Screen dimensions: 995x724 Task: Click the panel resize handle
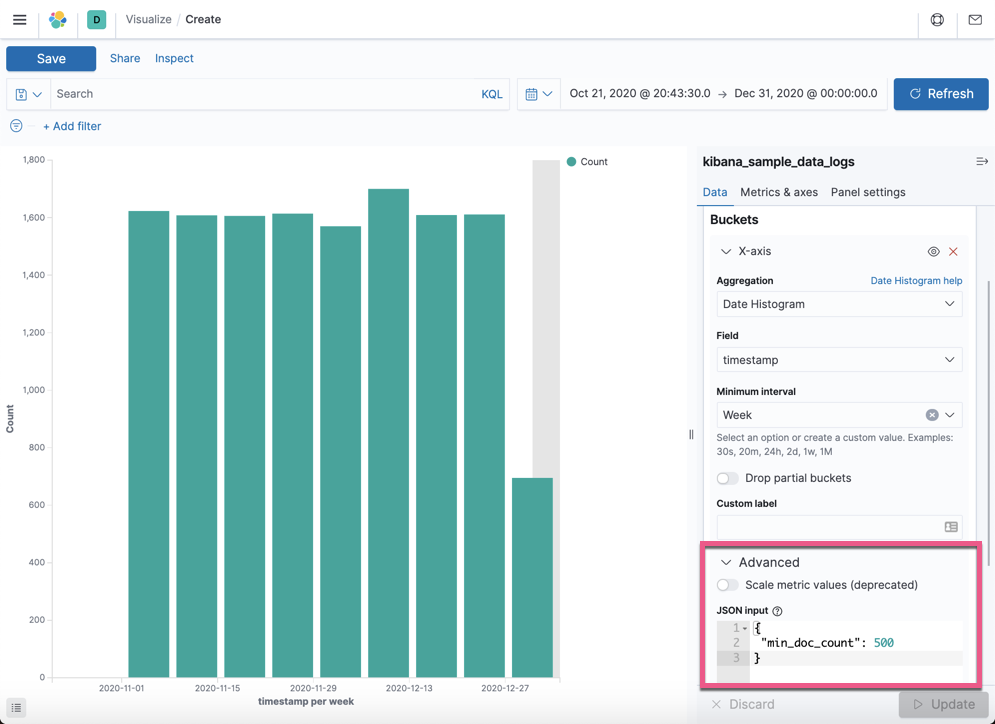pos(691,435)
